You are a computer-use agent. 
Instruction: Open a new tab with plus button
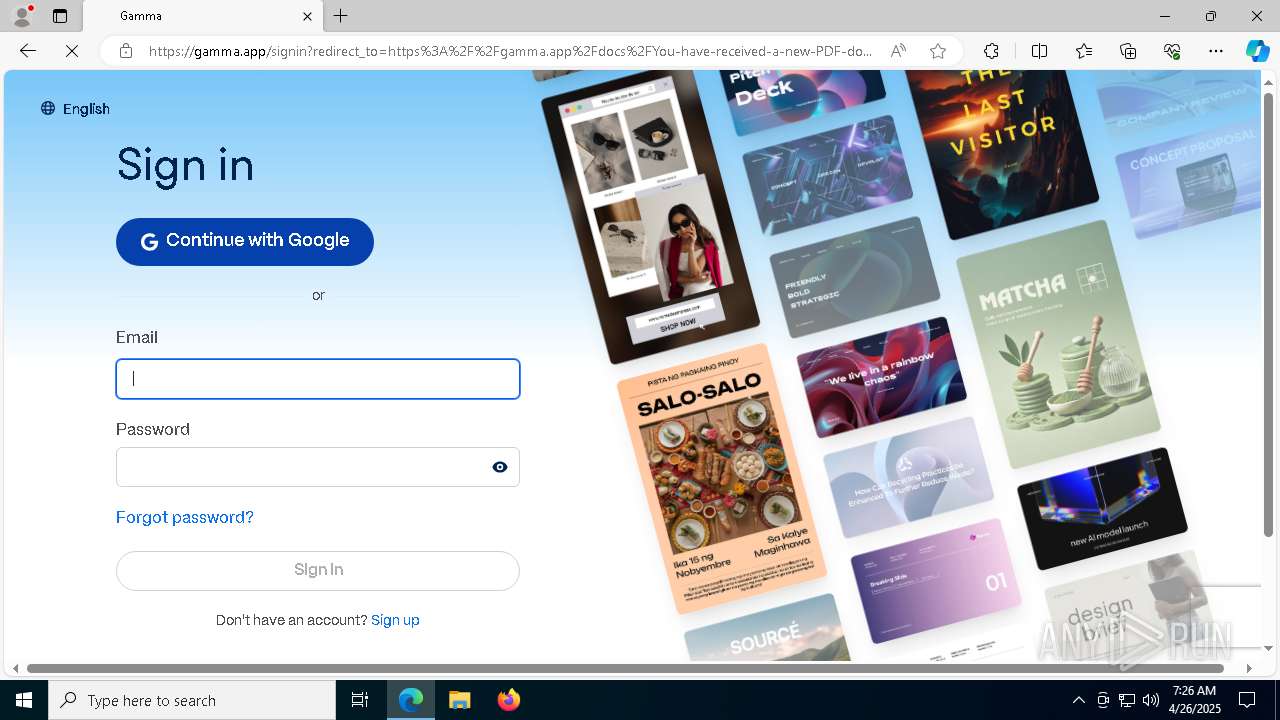[x=341, y=16]
